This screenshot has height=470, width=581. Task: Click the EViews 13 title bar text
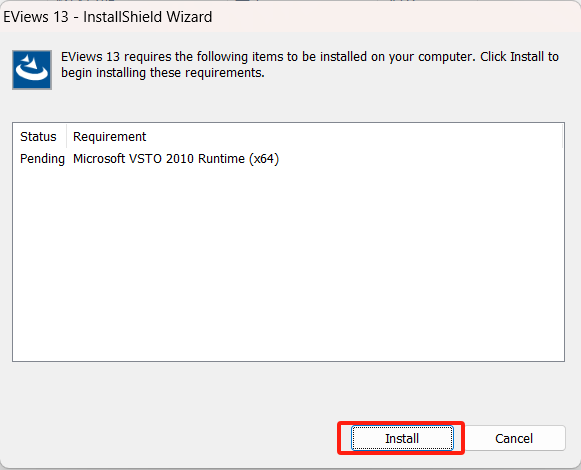click(107, 17)
